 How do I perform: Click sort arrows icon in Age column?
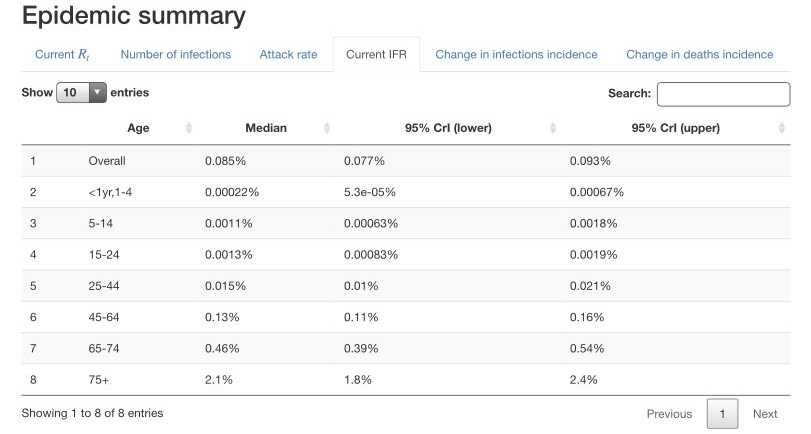(189, 128)
